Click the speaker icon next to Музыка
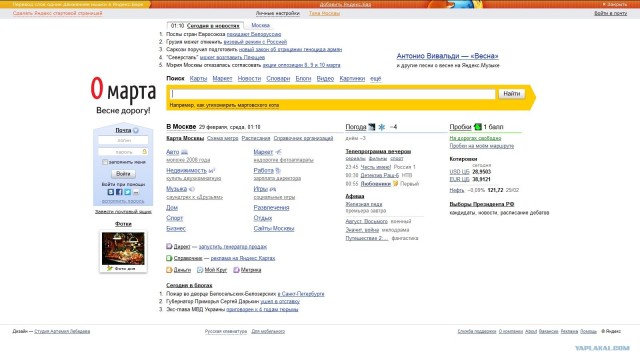 click(192, 189)
